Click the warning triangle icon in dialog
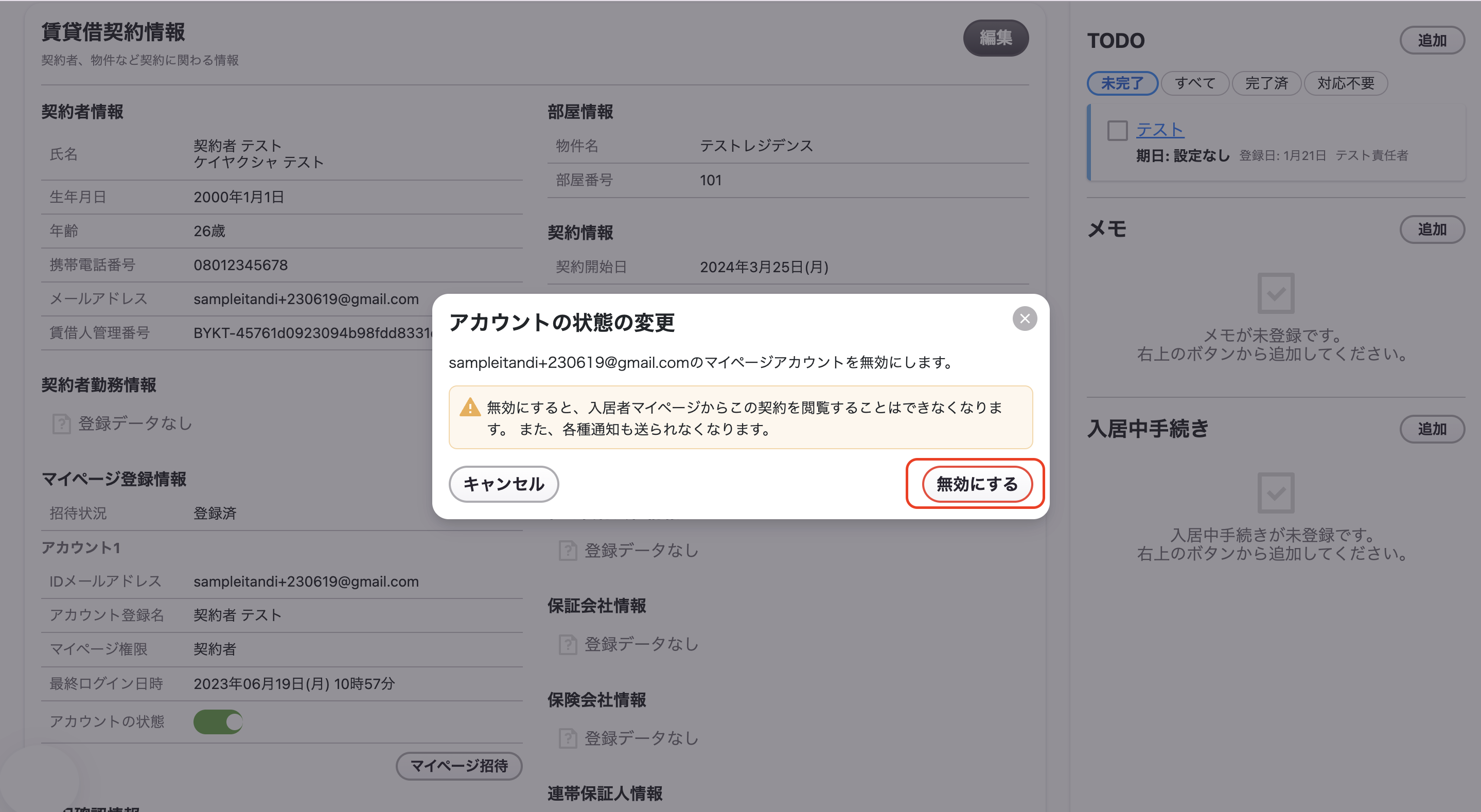 [x=470, y=407]
